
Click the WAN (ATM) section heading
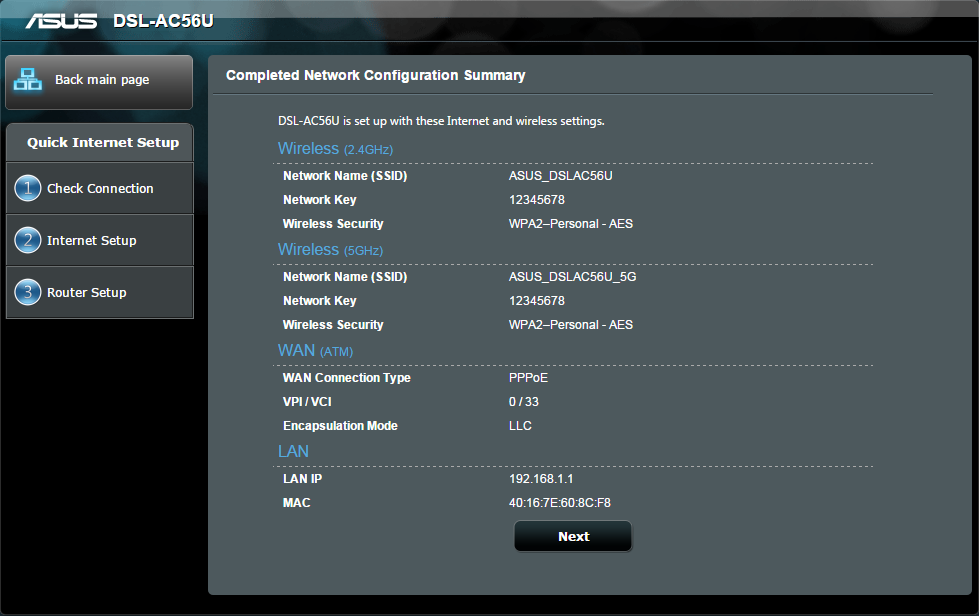coord(315,351)
